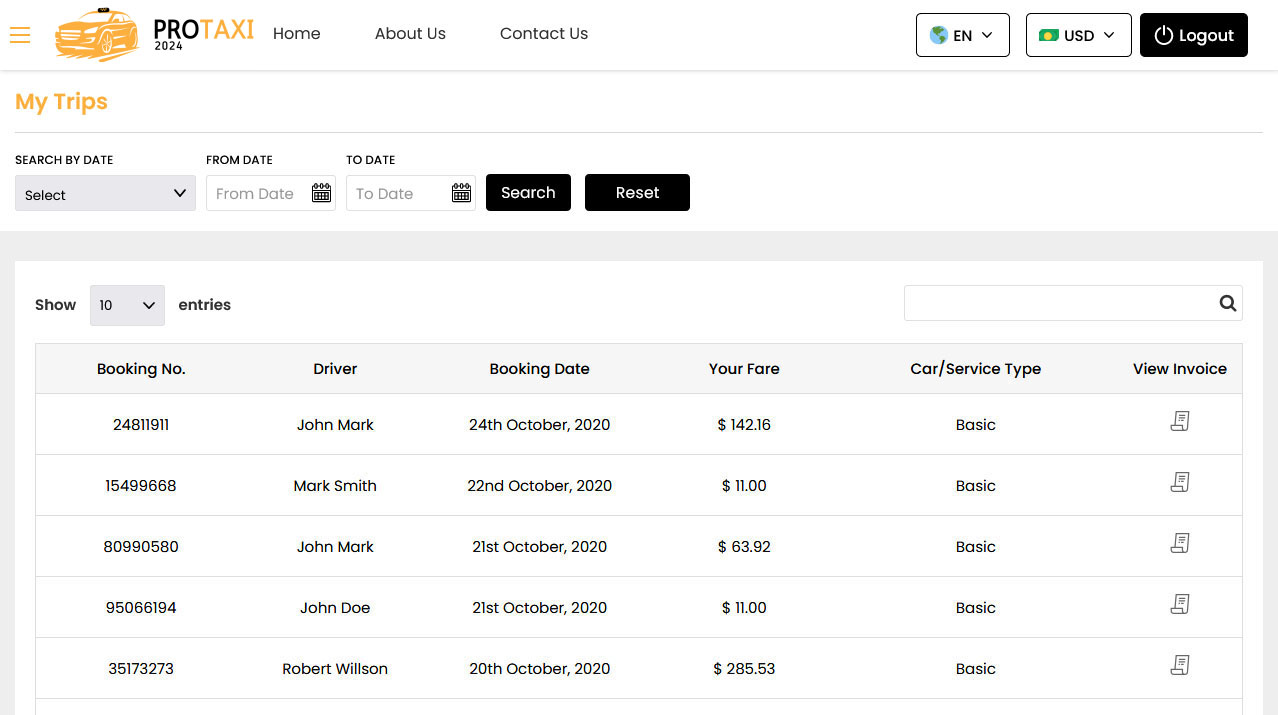Open the To Date calendar picker
Screen dimensions: 1278x715
(x=461, y=193)
